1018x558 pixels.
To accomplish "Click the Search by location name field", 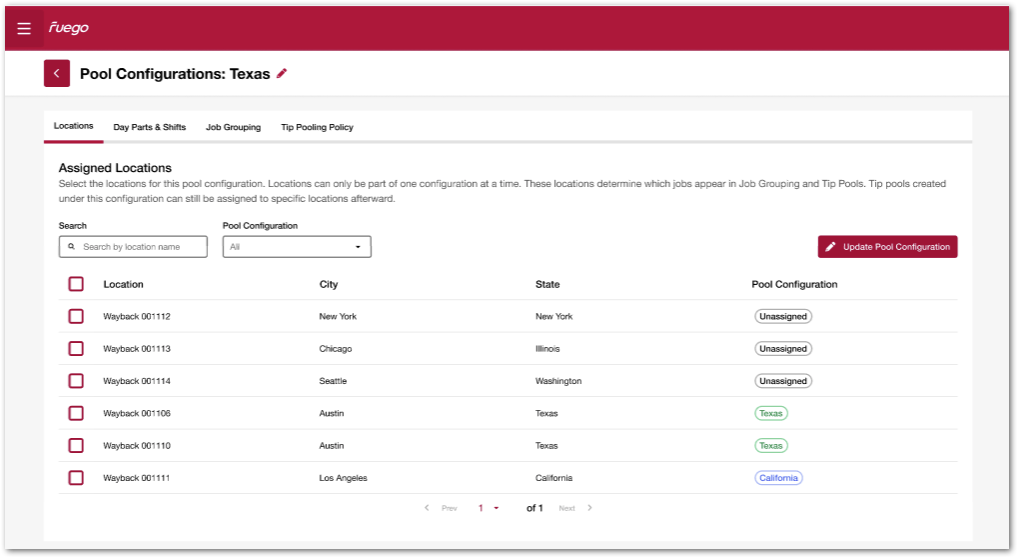I will 140,247.
